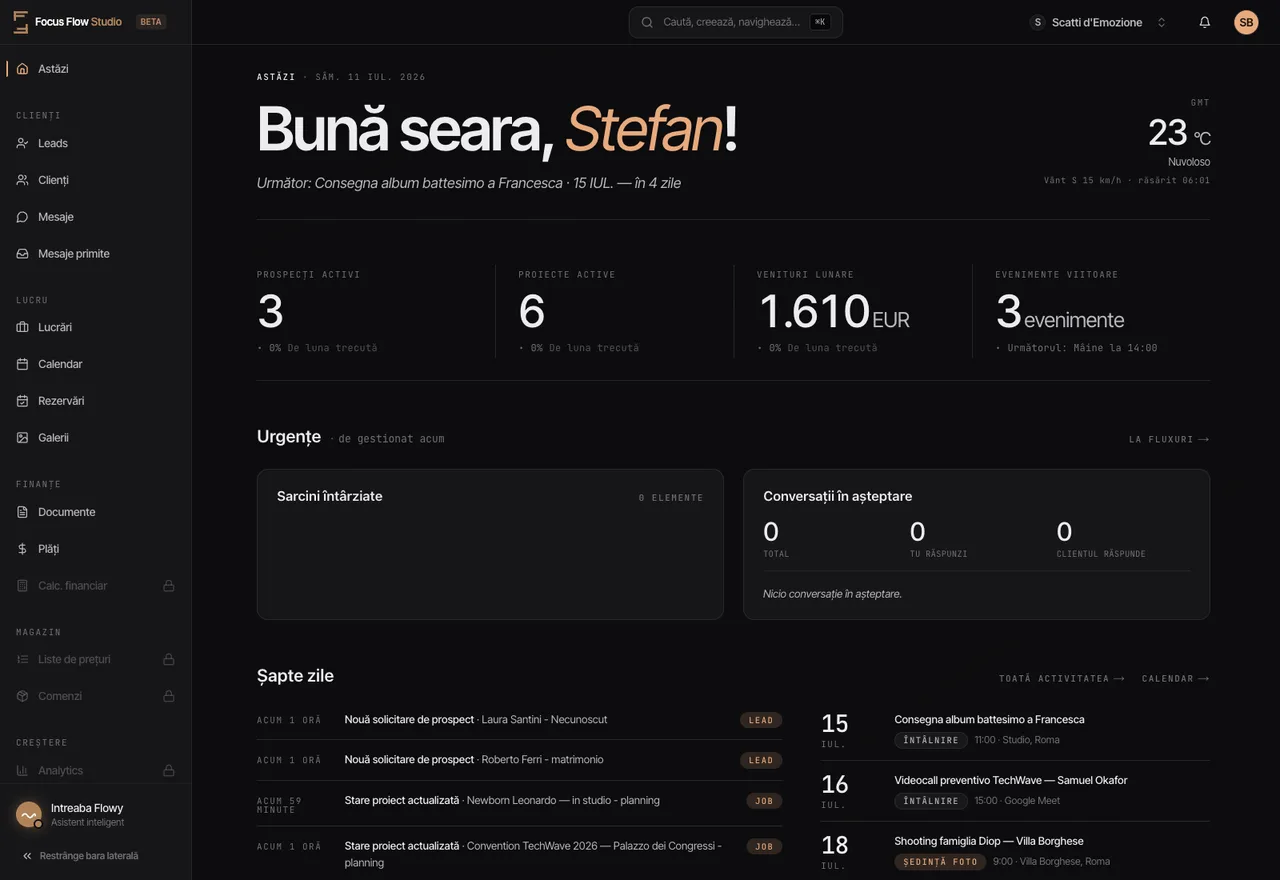This screenshot has height=880, width=1280.
Task: Click the Sarcini întârziate card title
Action: point(329,496)
